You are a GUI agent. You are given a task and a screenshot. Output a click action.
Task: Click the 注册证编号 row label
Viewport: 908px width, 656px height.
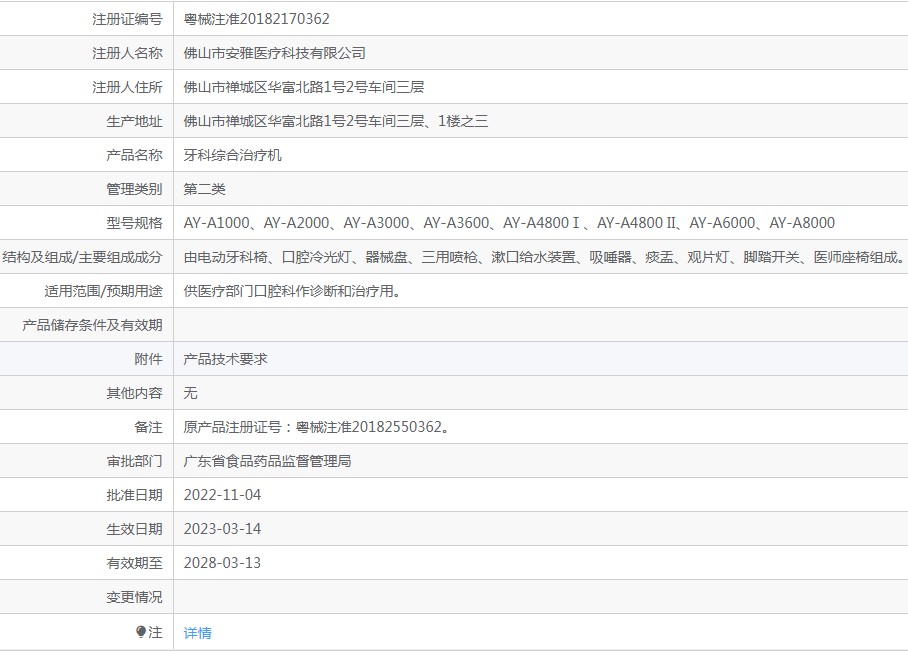coord(127,19)
